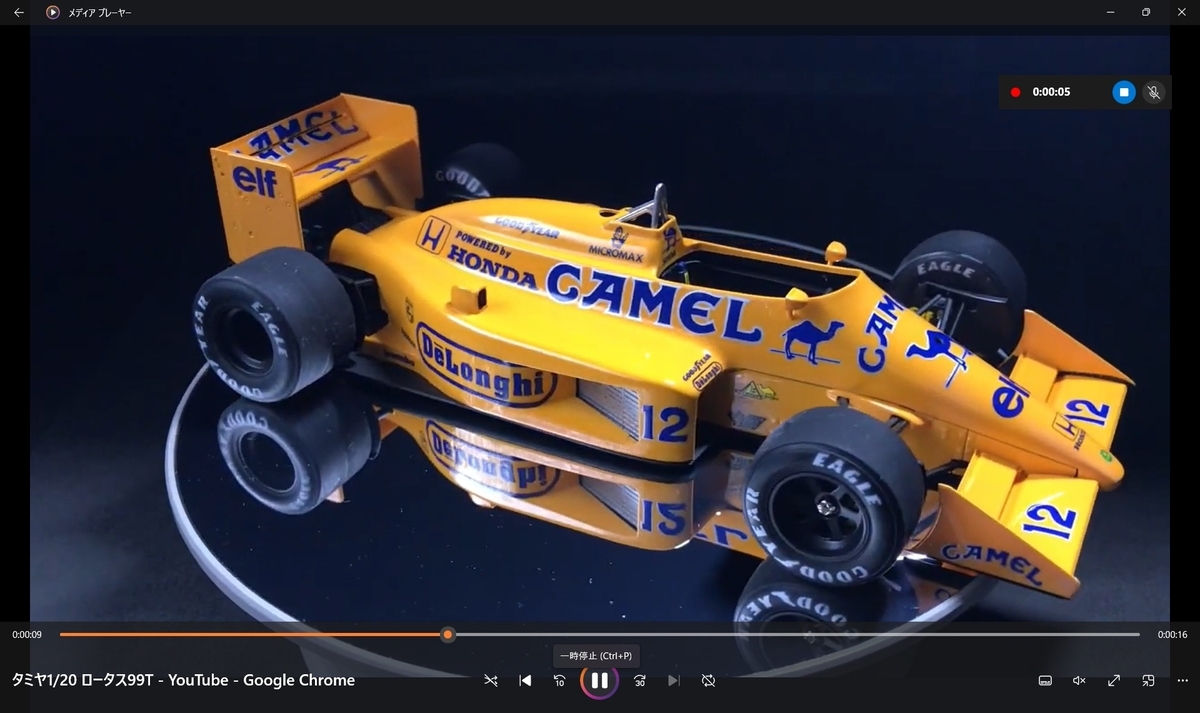Stop the screen recording
This screenshot has height=713, width=1200.
(x=1123, y=92)
